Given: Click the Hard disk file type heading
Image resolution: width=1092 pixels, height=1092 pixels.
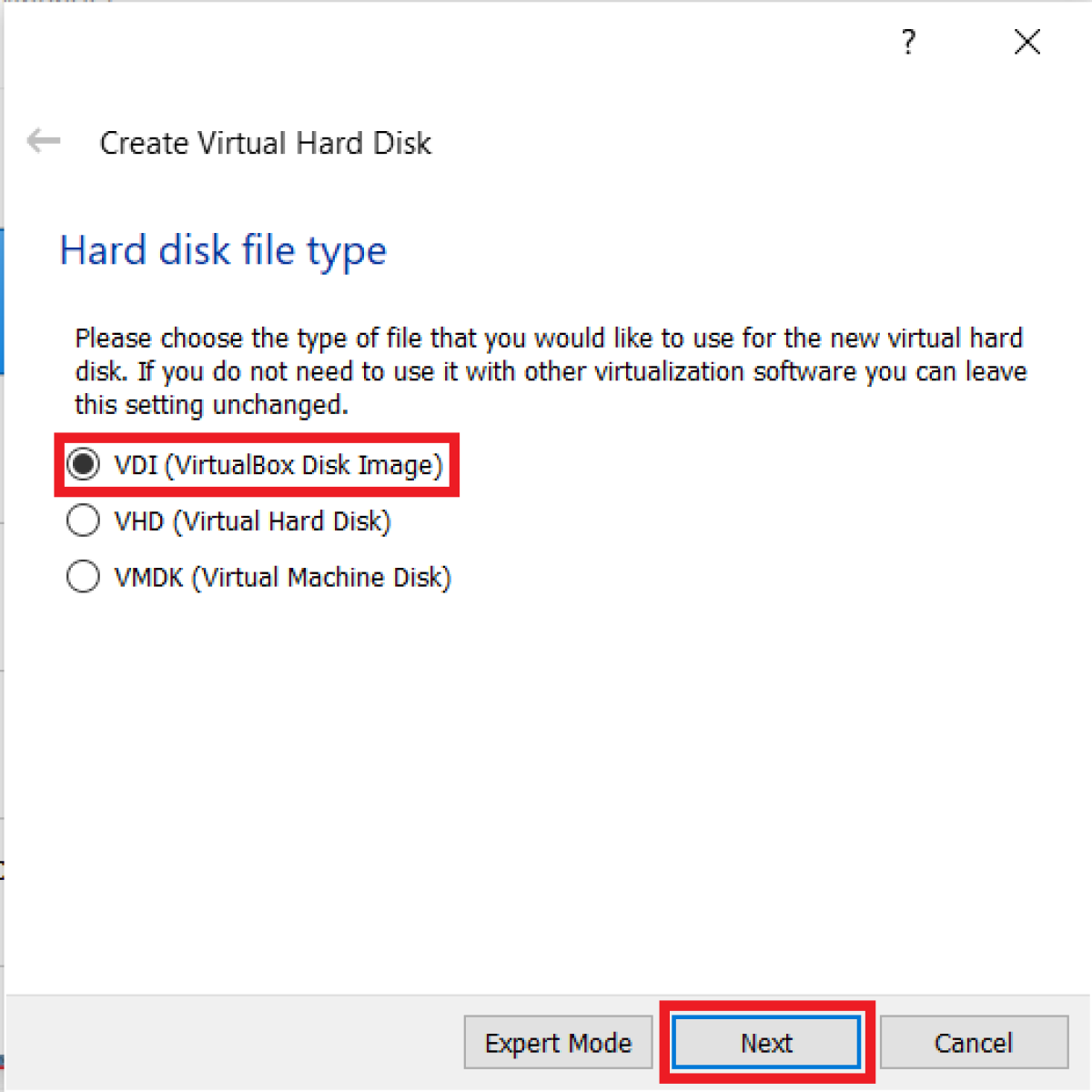Looking at the screenshot, I should pyautogui.click(x=223, y=250).
